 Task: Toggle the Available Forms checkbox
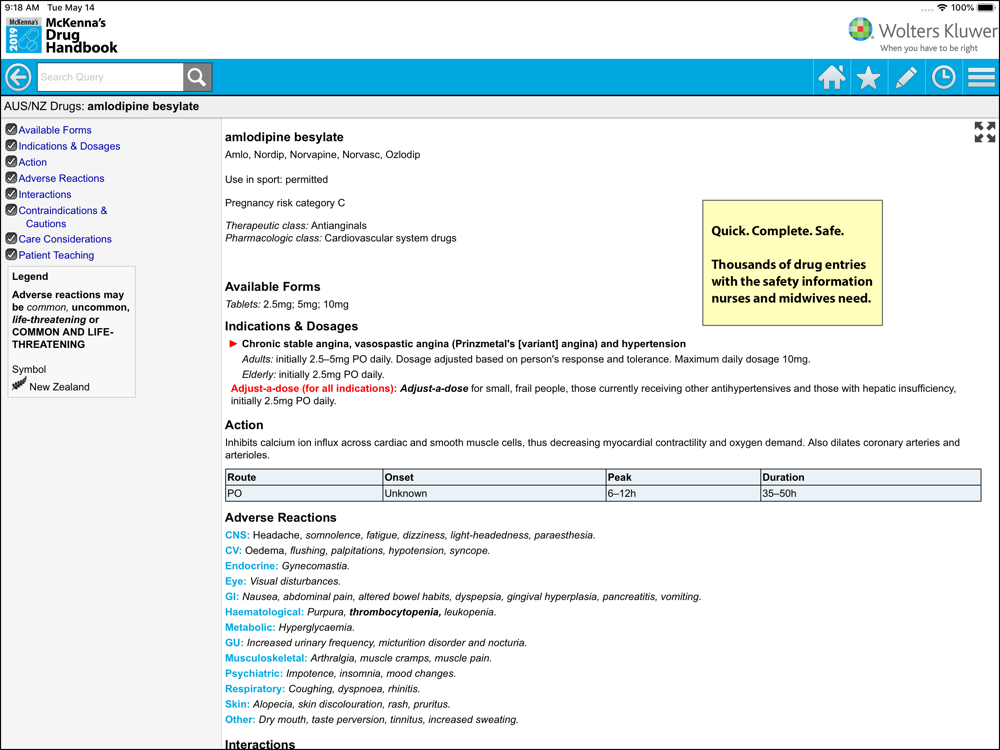(x=11, y=129)
